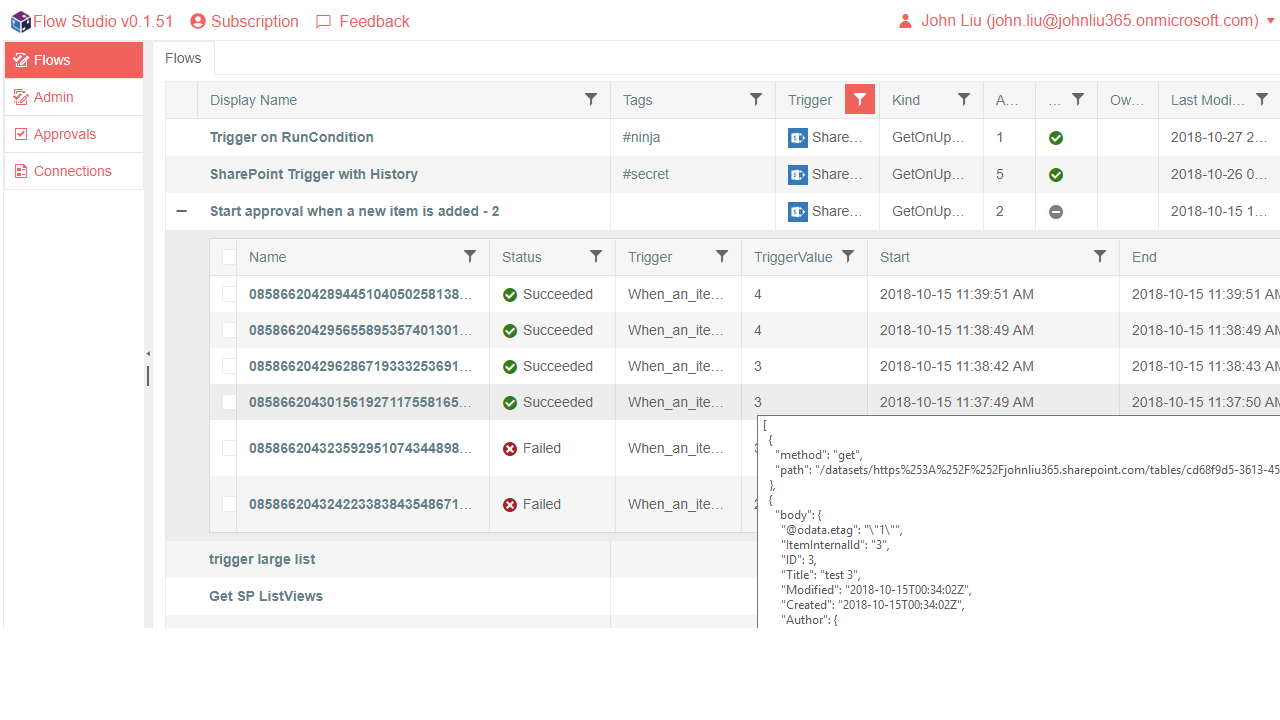Check the failed run 085866204323592951074344898
The height and width of the screenshot is (720, 1280).
point(229,448)
